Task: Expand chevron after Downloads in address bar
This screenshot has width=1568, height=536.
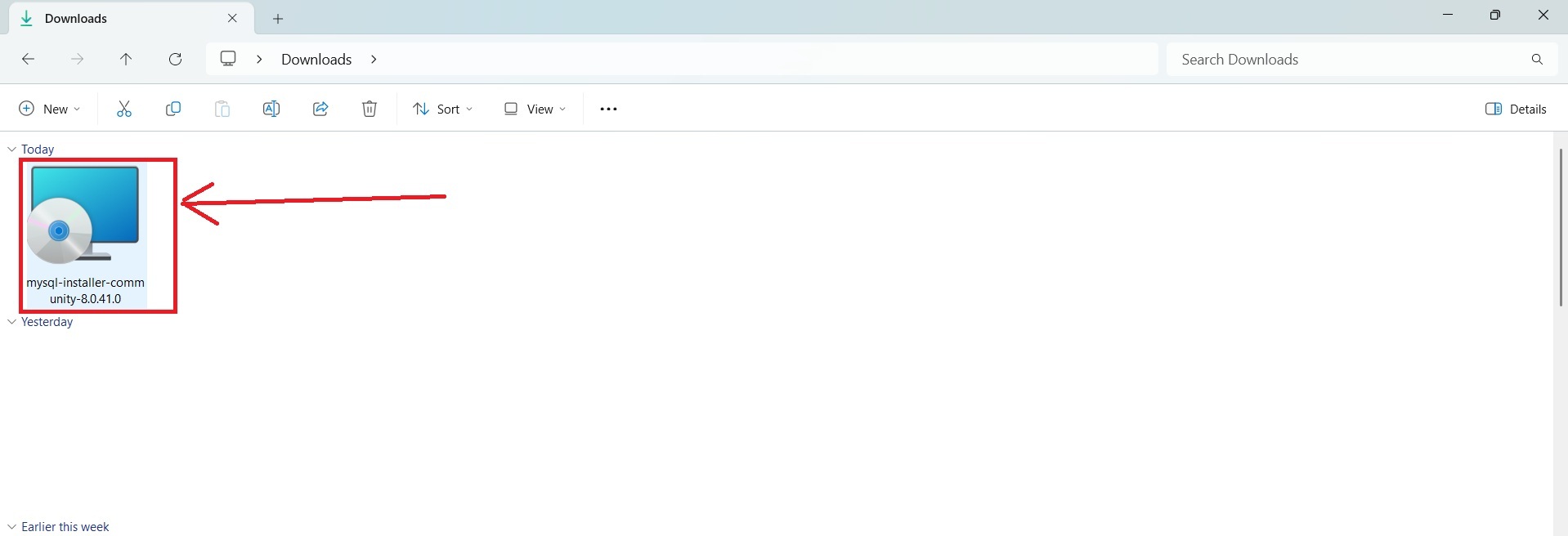Action: 374,59
